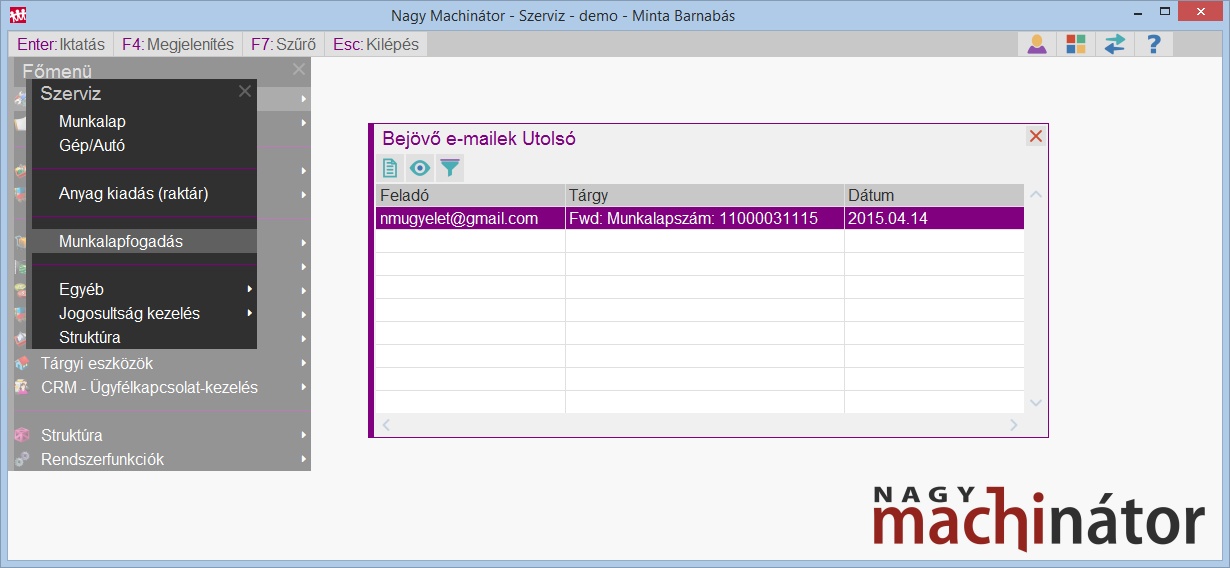1230x568 pixels.
Task: Open Struktúra entry in Főmenü
Action: coord(71,435)
